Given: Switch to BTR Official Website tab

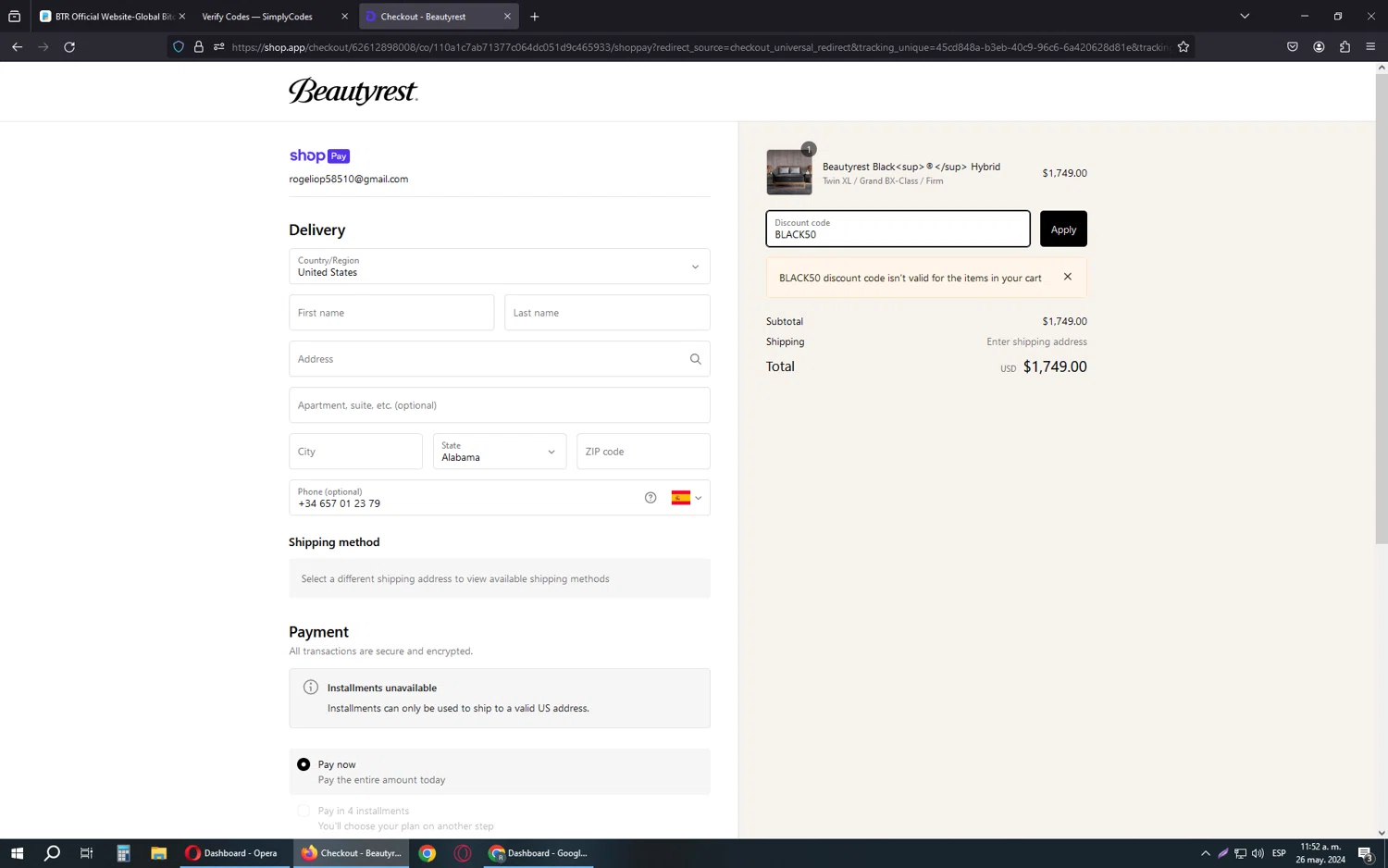Looking at the screenshot, I should pyautogui.click(x=105, y=17).
